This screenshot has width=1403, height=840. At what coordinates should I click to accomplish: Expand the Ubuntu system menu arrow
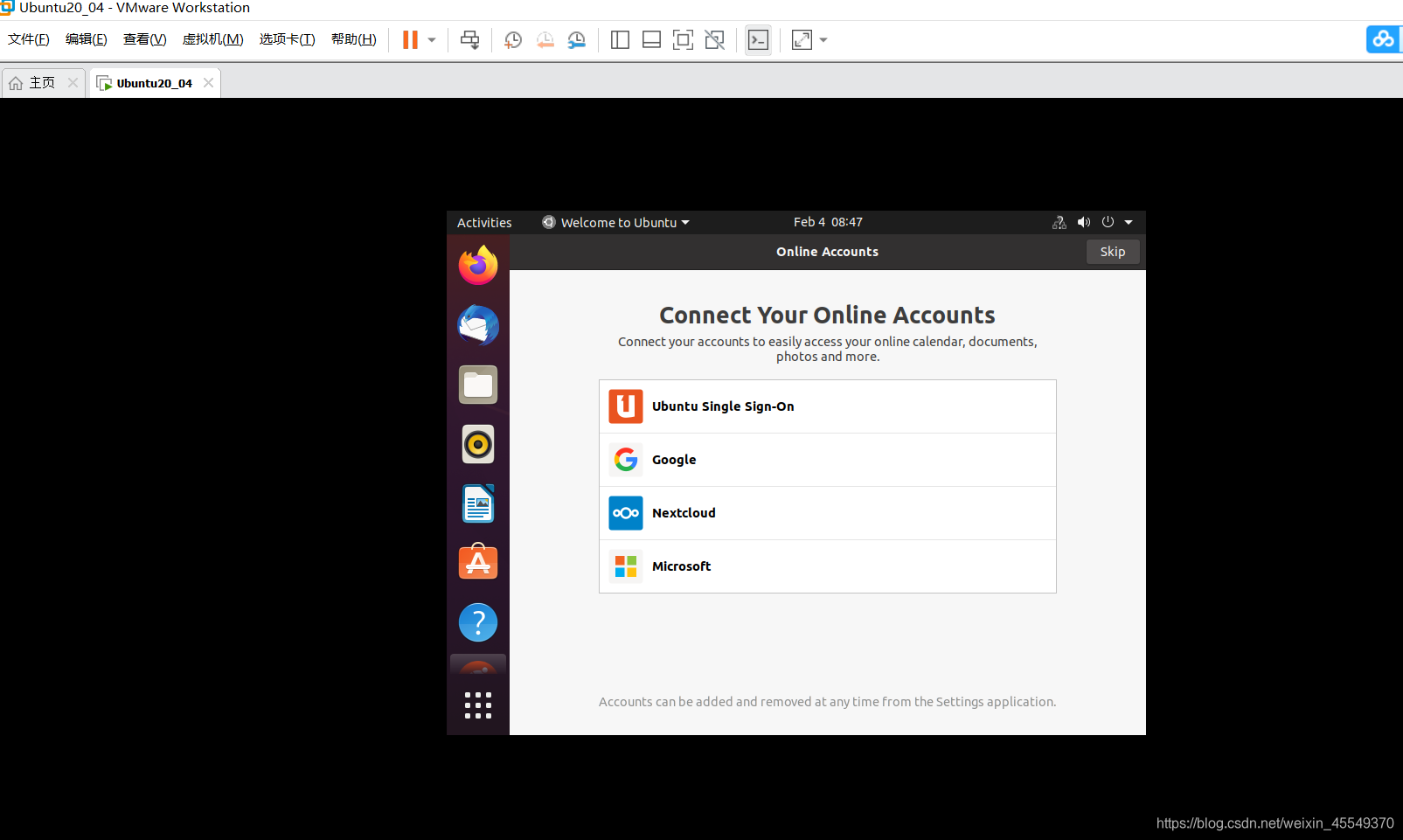click(1129, 222)
